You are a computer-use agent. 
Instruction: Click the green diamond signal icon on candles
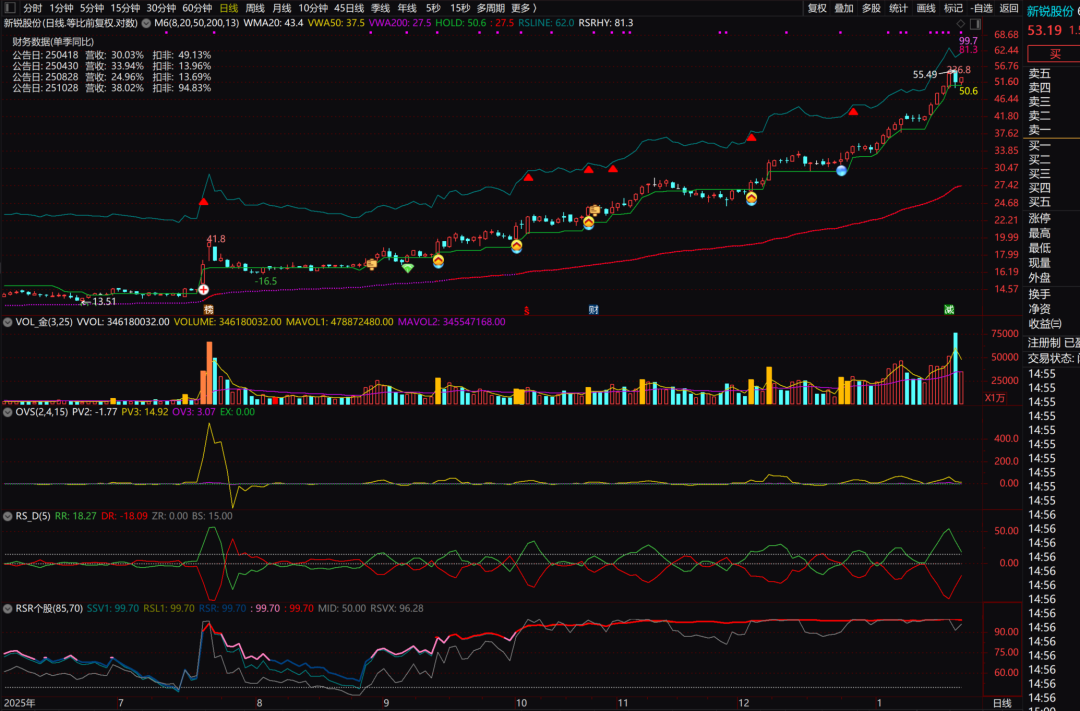pos(408,268)
